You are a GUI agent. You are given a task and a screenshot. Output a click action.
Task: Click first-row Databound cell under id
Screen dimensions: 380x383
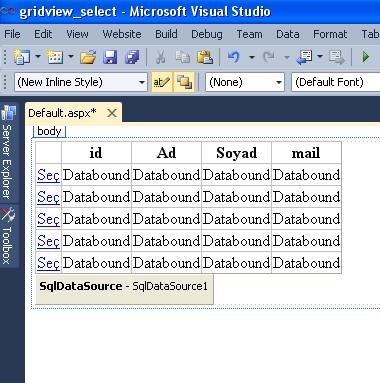[x=96, y=175]
